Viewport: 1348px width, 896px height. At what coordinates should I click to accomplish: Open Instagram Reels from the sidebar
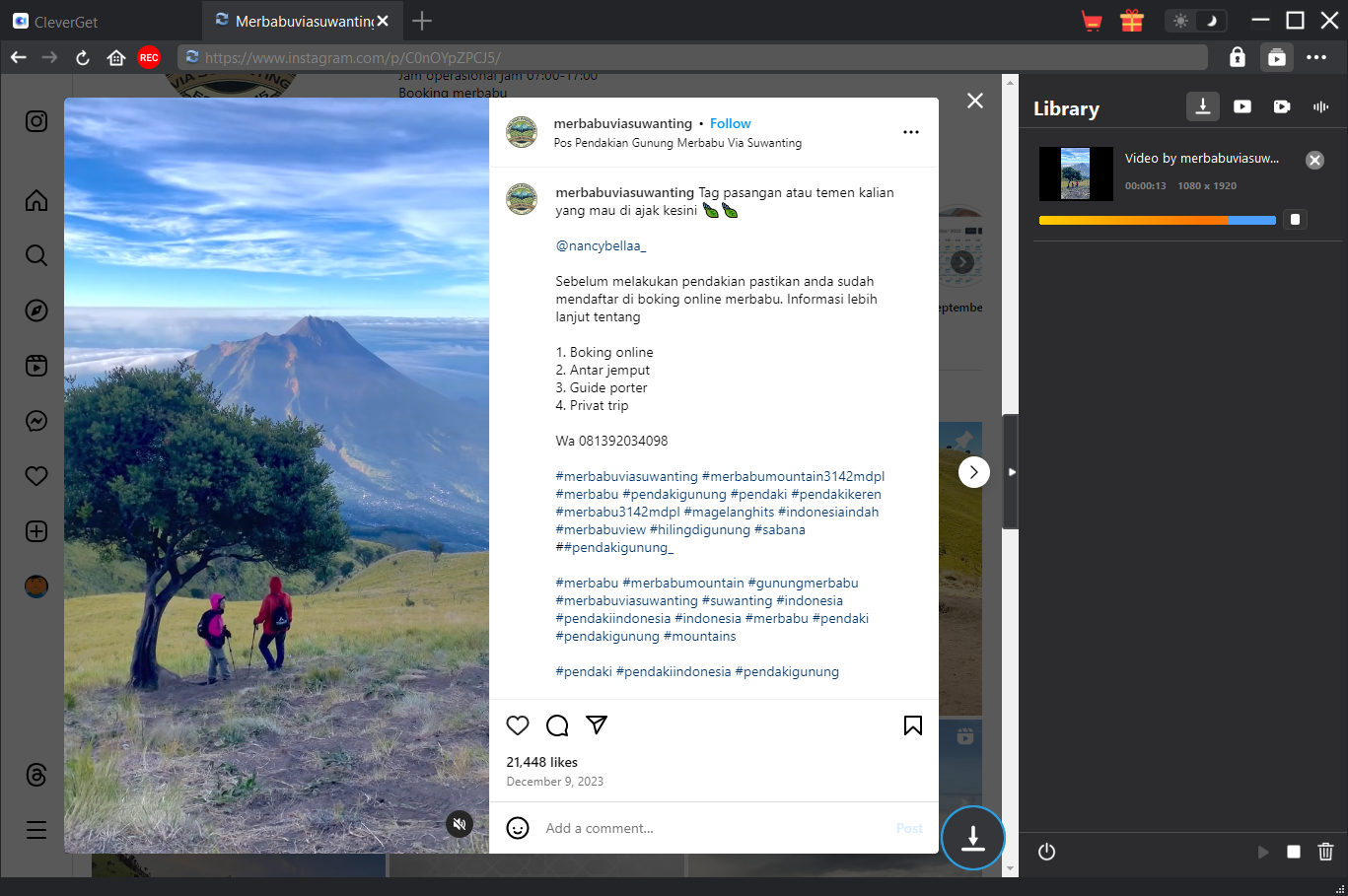click(36, 366)
